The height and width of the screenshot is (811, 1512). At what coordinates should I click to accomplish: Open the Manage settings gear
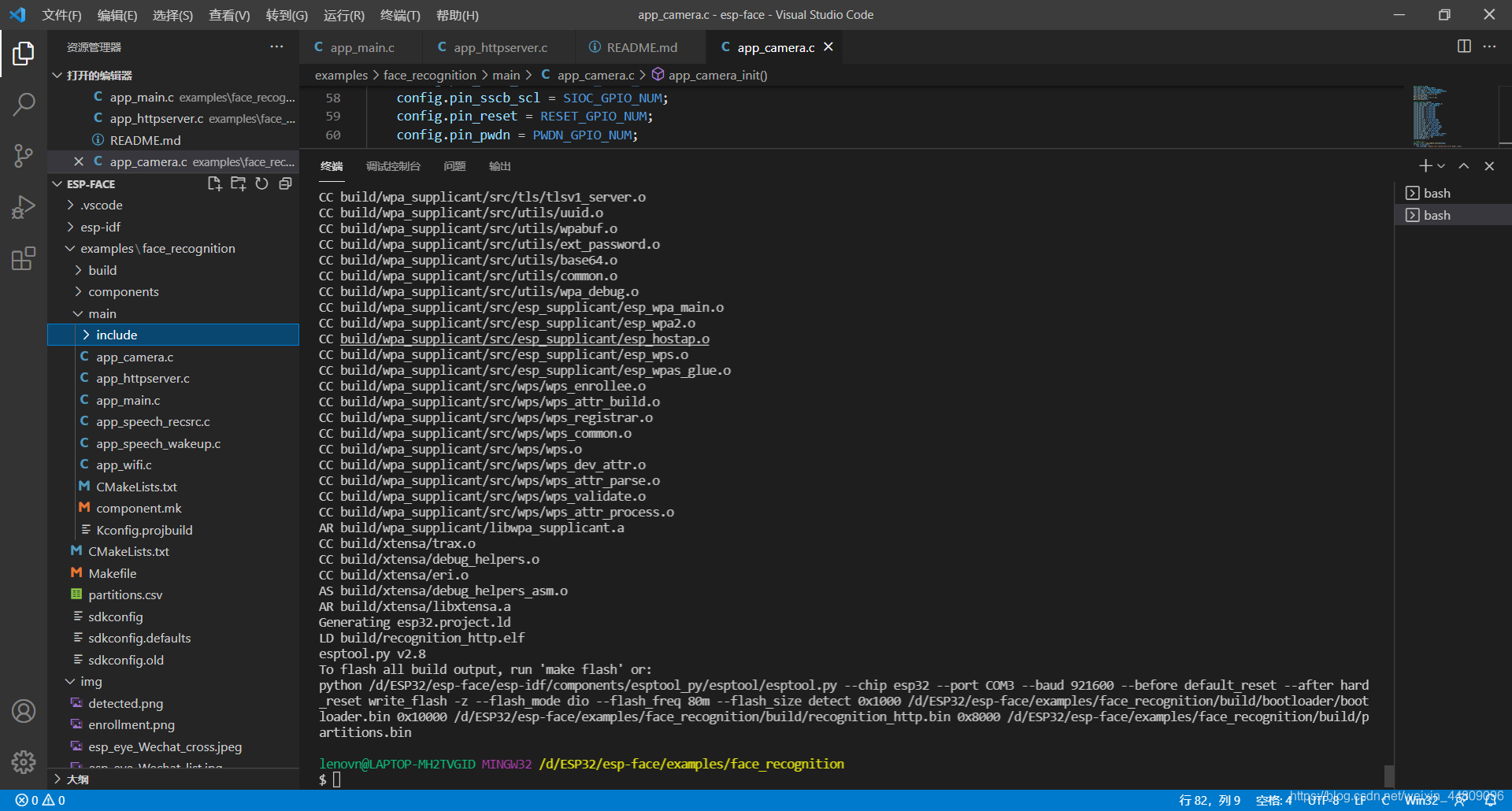tap(24, 761)
